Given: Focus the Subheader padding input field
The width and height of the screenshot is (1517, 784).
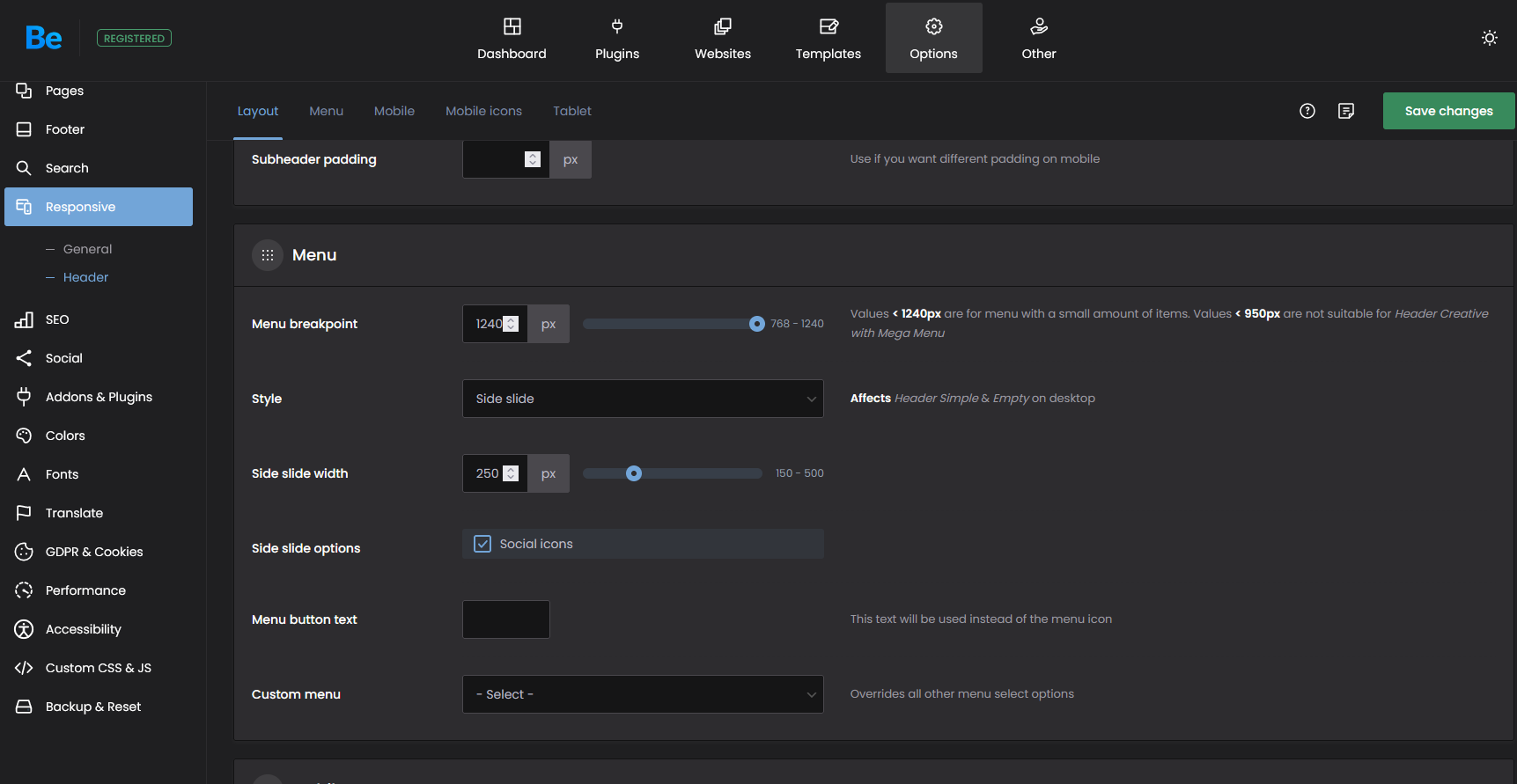Looking at the screenshot, I should [x=506, y=159].
